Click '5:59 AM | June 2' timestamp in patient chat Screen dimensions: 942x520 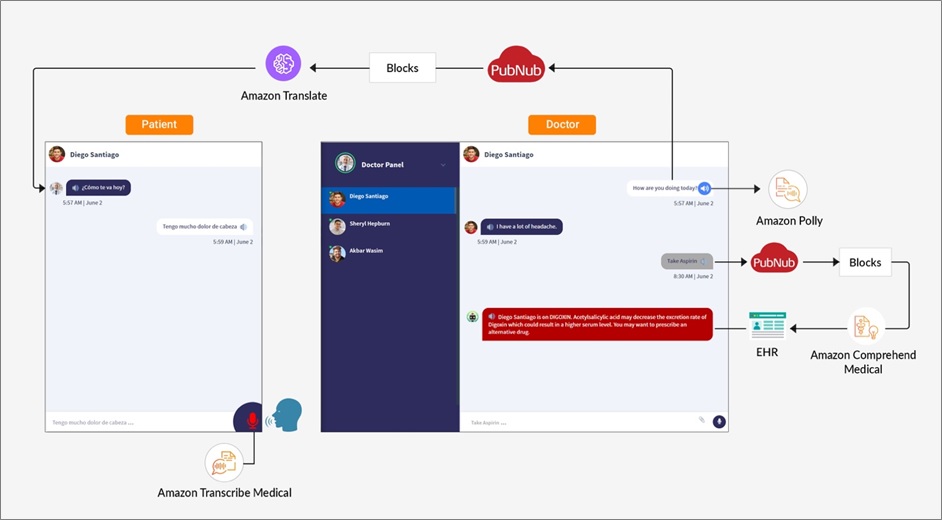point(233,242)
